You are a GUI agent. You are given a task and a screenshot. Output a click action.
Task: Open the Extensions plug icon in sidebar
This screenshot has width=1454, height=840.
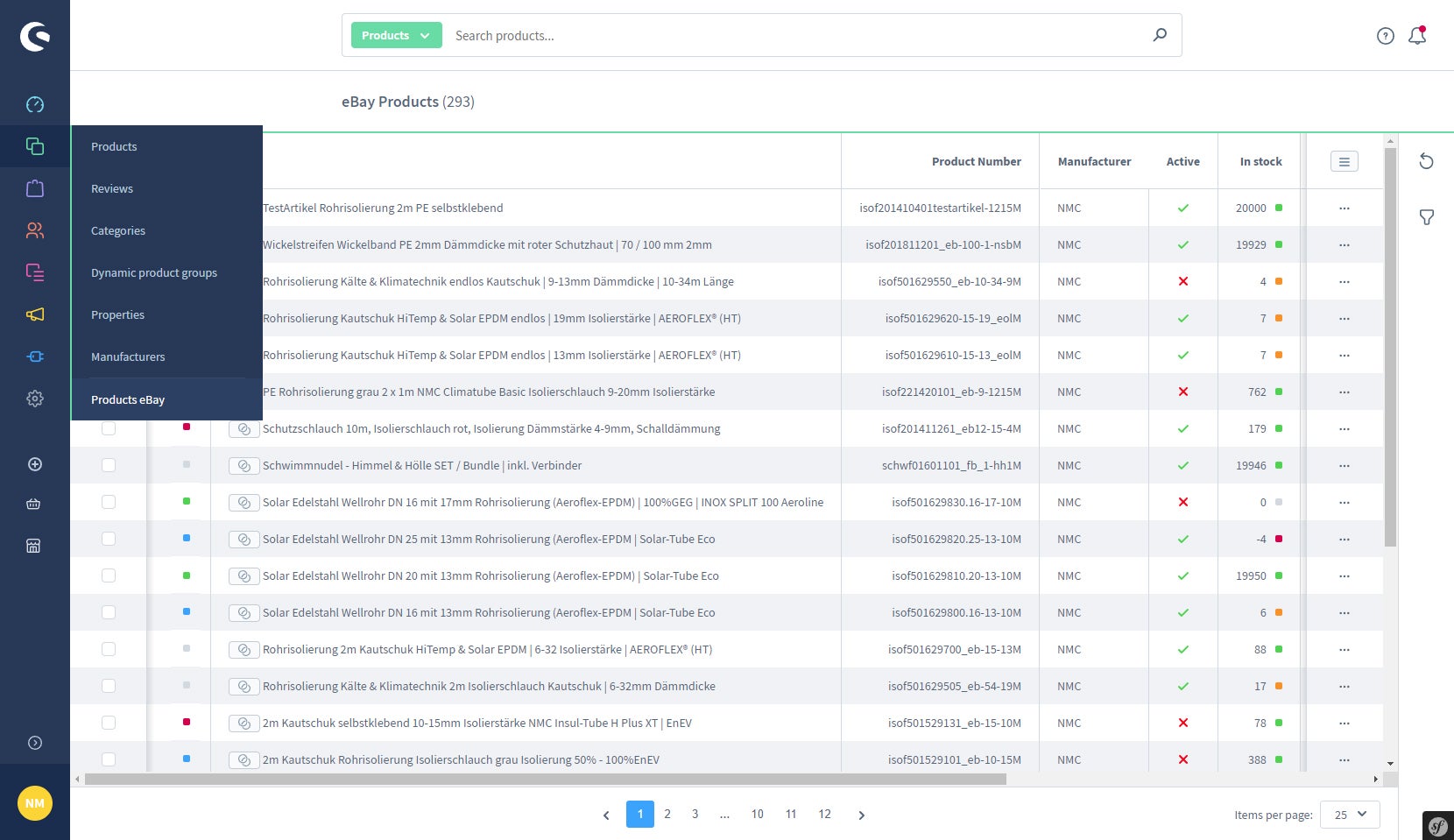tap(35, 356)
